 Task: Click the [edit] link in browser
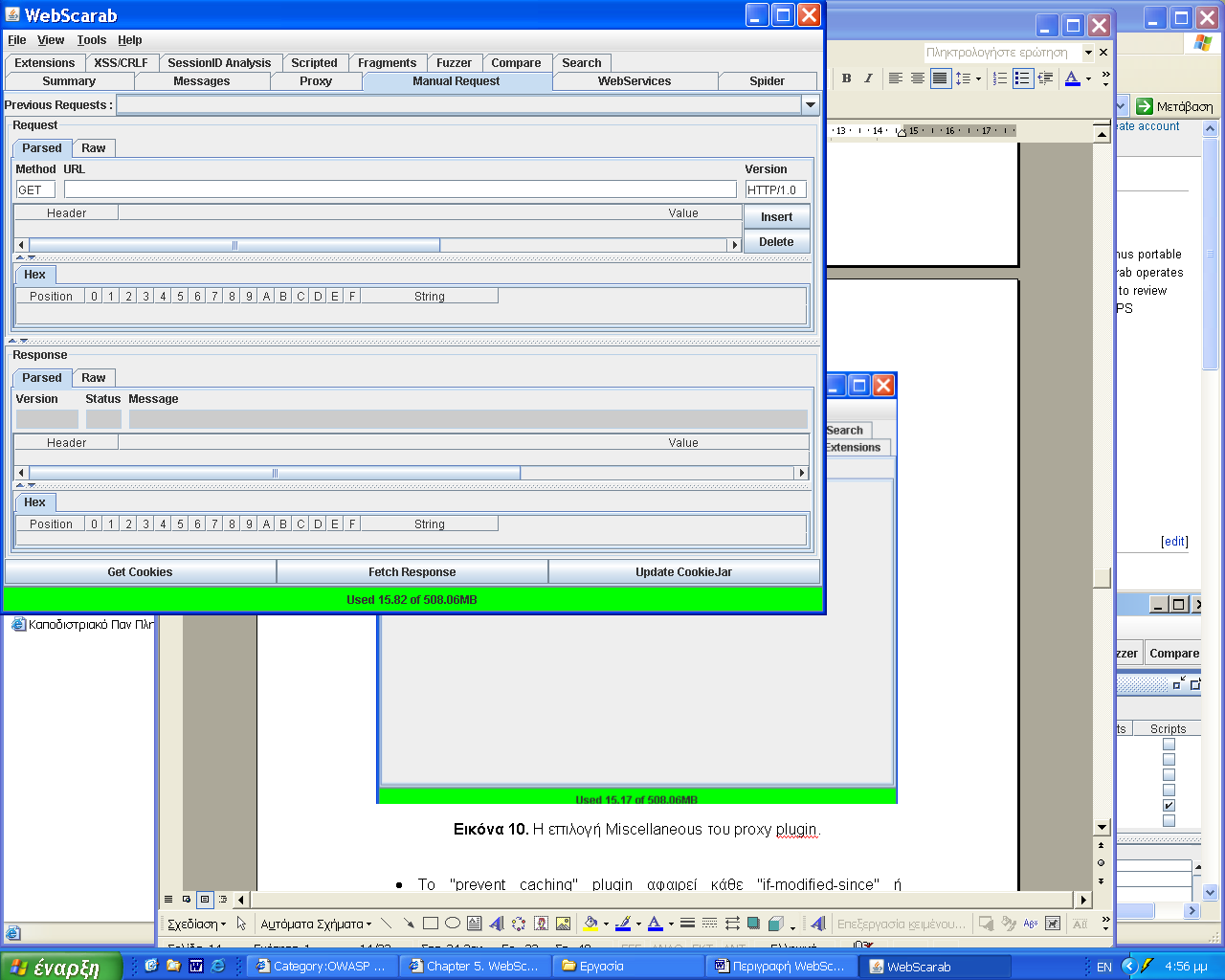tap(1174, 542)
